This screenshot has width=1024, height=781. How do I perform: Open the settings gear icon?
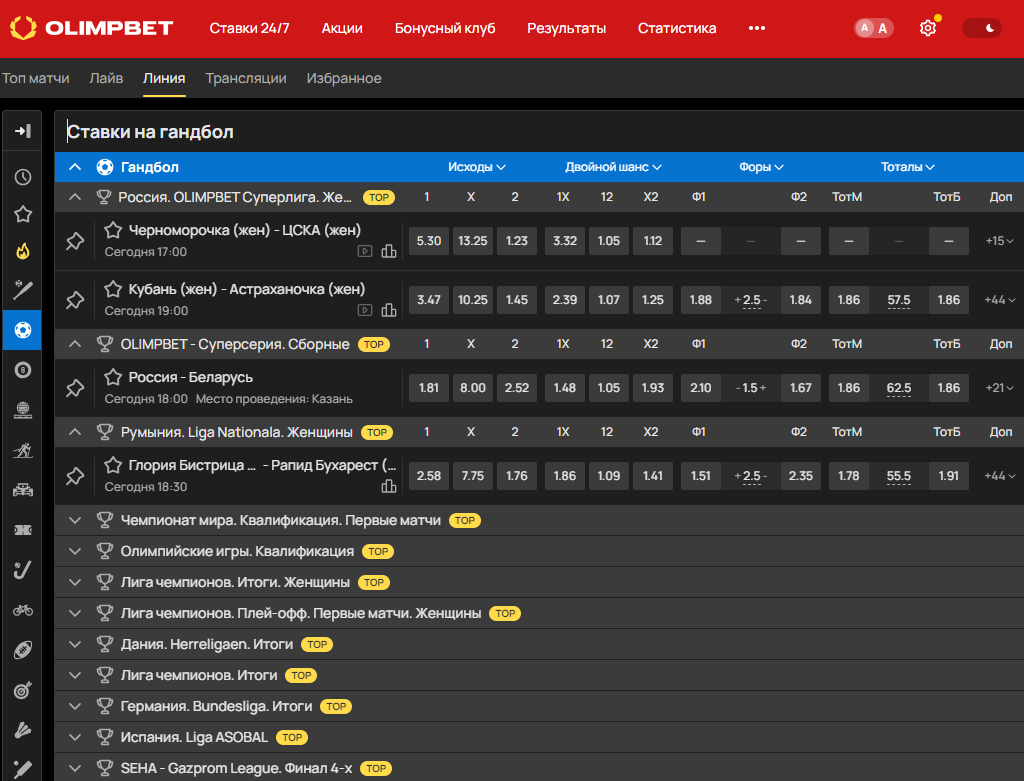[927, 28]
